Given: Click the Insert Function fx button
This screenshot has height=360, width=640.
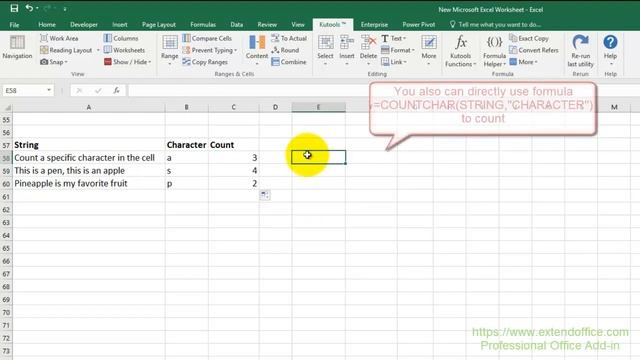Looking at the screenshot, I should [116, 90].
